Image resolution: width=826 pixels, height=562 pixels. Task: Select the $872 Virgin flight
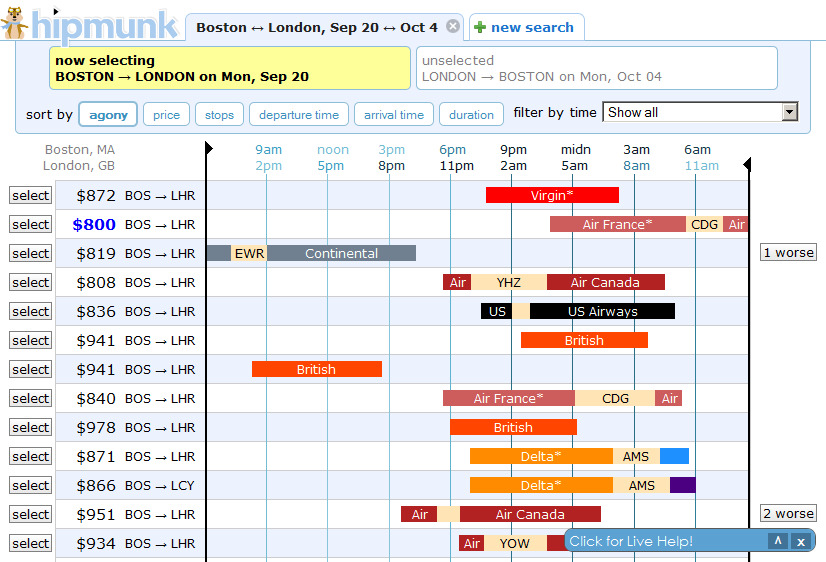click(x=31, y=196)
